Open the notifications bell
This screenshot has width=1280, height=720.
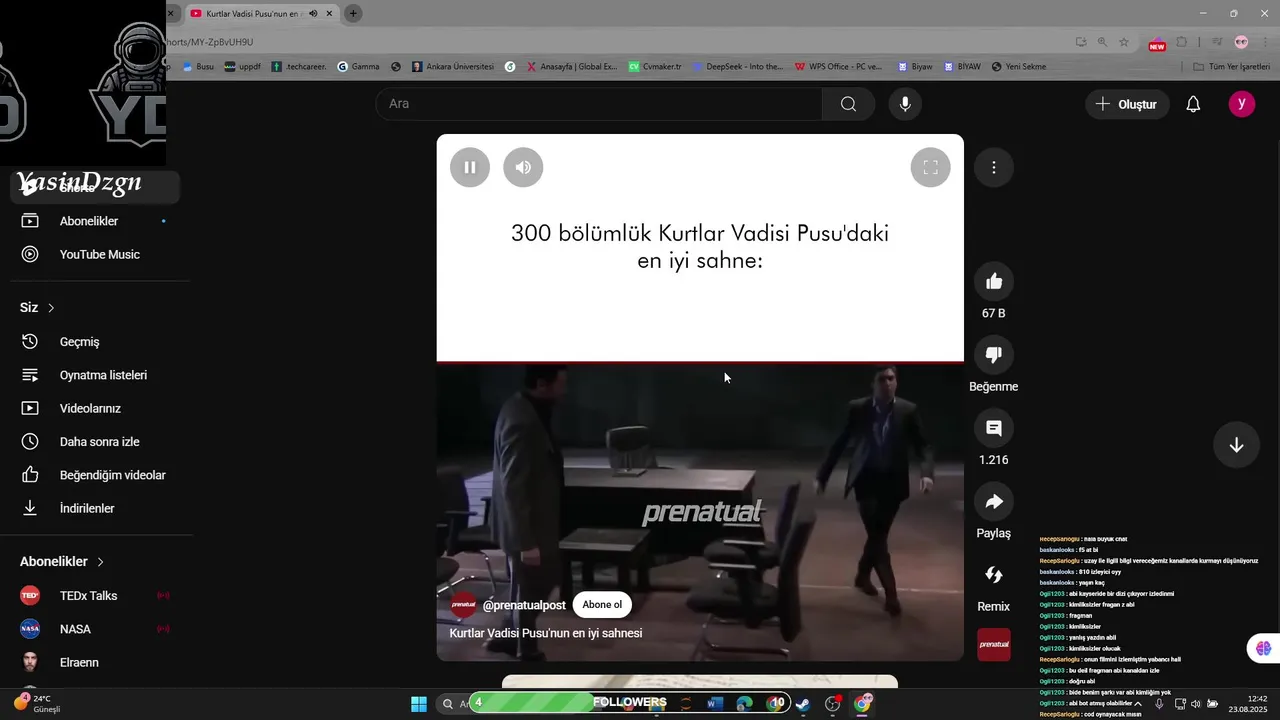point(1193,104)
